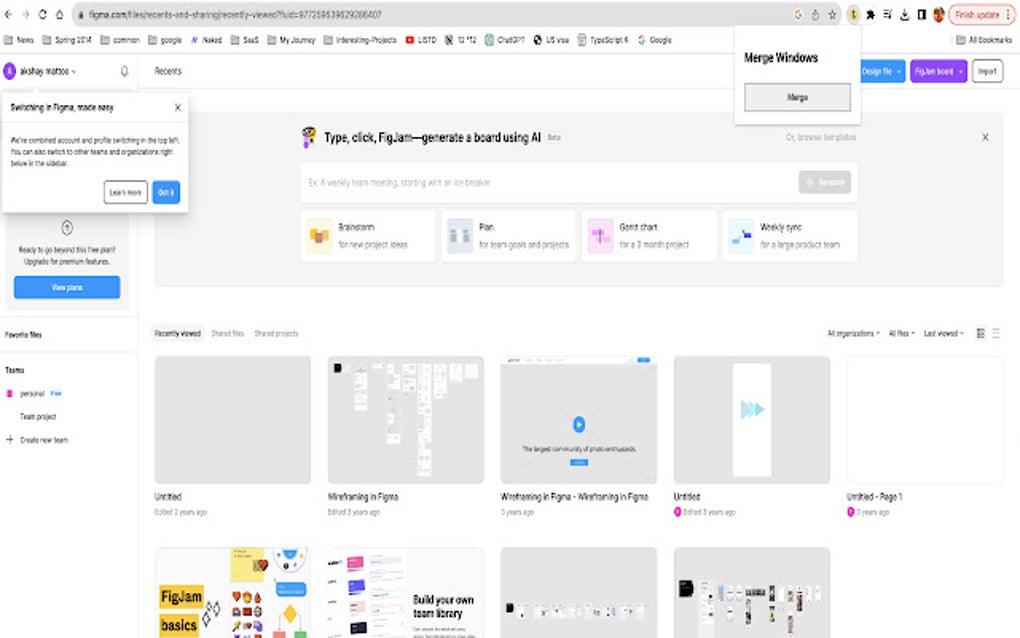
Task: Open the Interesting-Projects bookmarks folder
Action: click(360, 40)
